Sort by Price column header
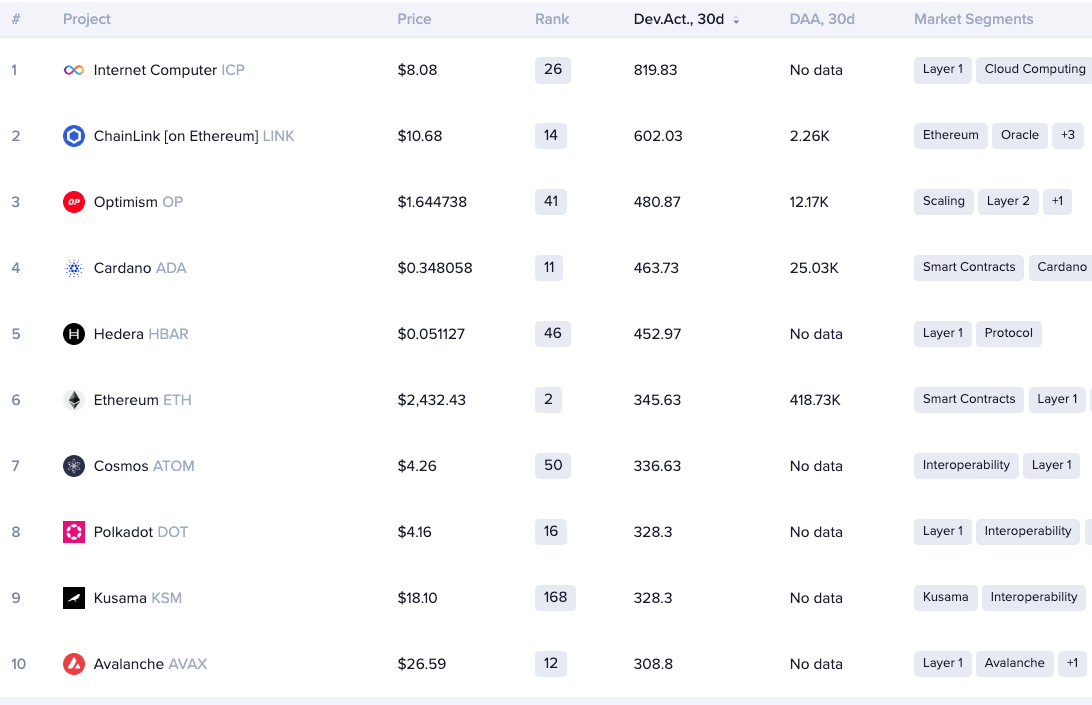Screen dimensions: 1092x705 point(414,20)
